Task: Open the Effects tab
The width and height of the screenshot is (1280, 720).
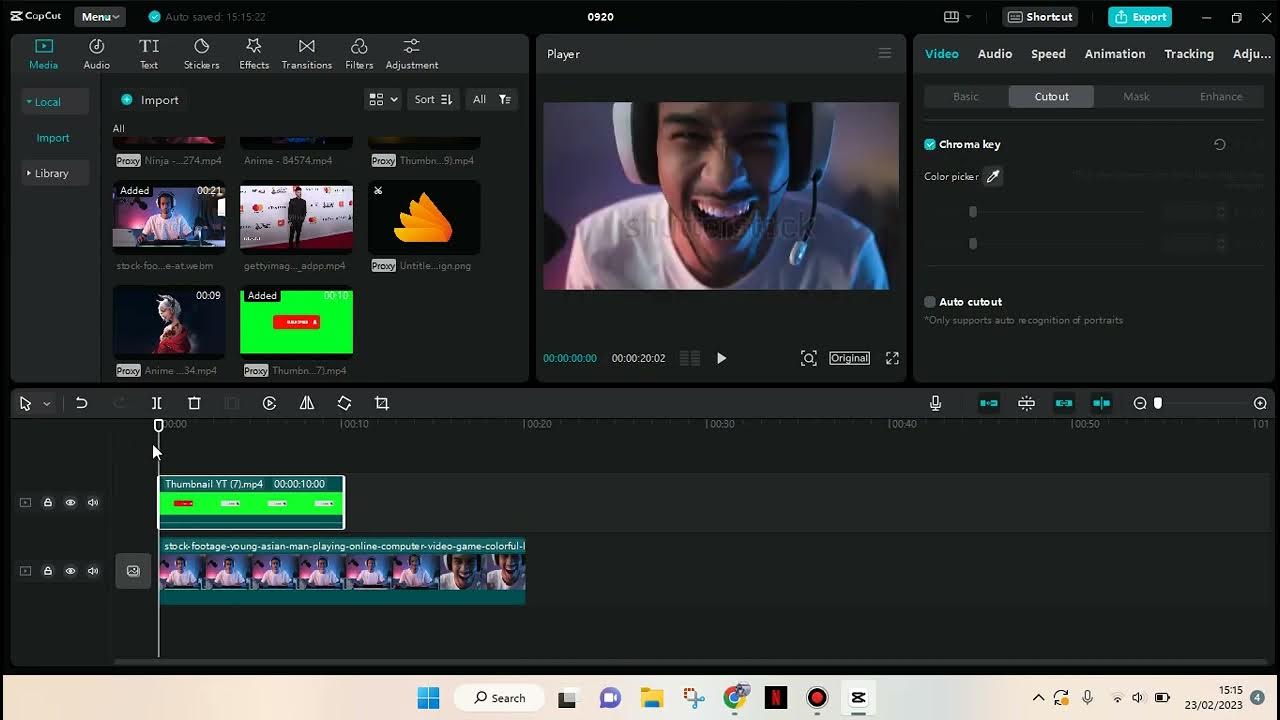Action: (x=254, y=54)
